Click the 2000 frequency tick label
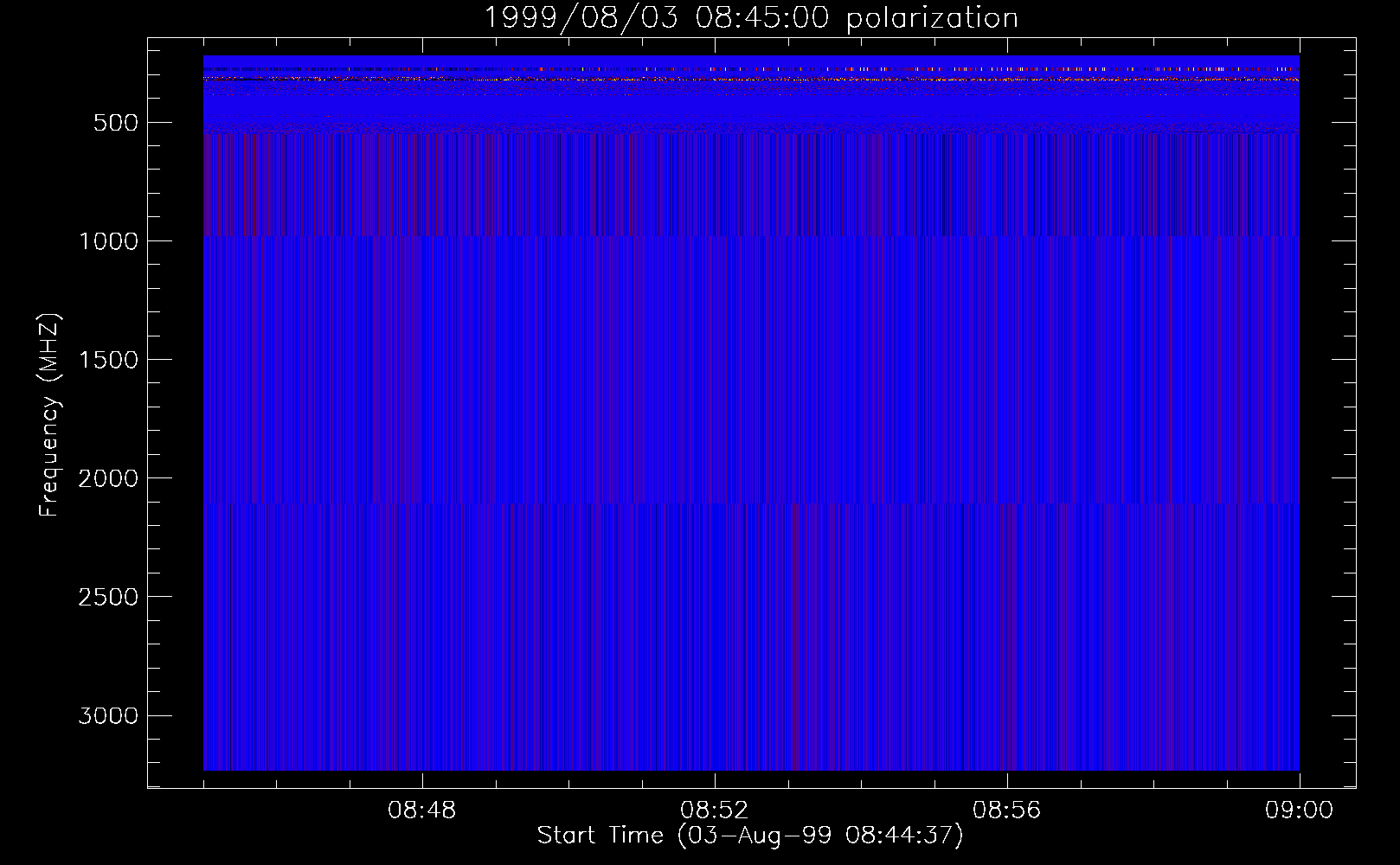Screen dimensions: 1400x865 click(x=108, y=478)
